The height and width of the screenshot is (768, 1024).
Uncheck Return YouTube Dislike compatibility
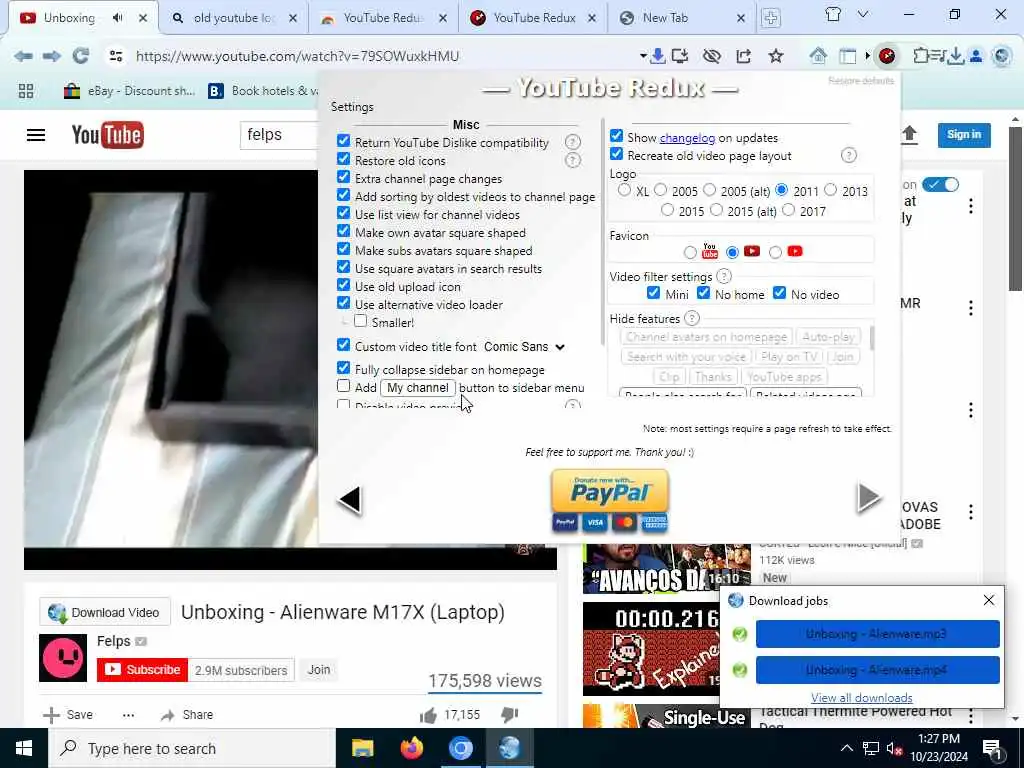(344, 141)
